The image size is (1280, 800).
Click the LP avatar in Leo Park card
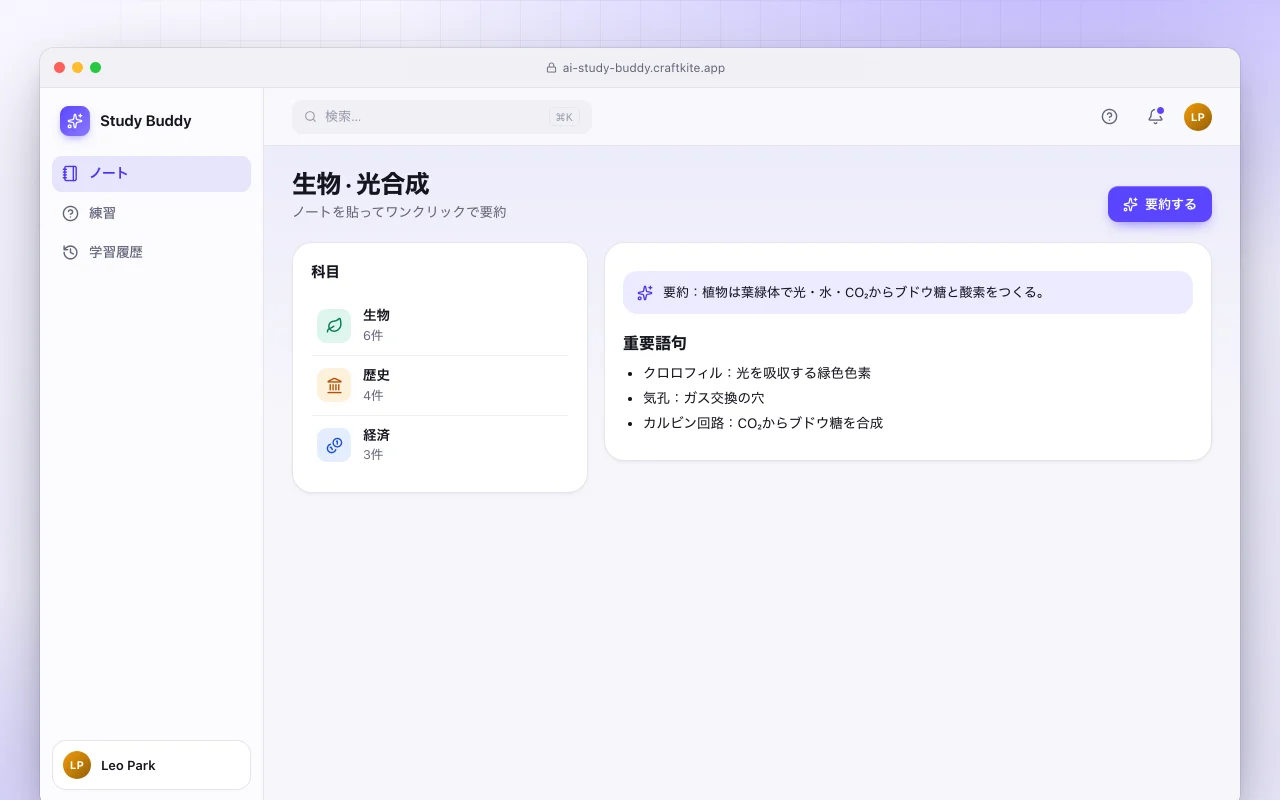click(x=77, y=765)
